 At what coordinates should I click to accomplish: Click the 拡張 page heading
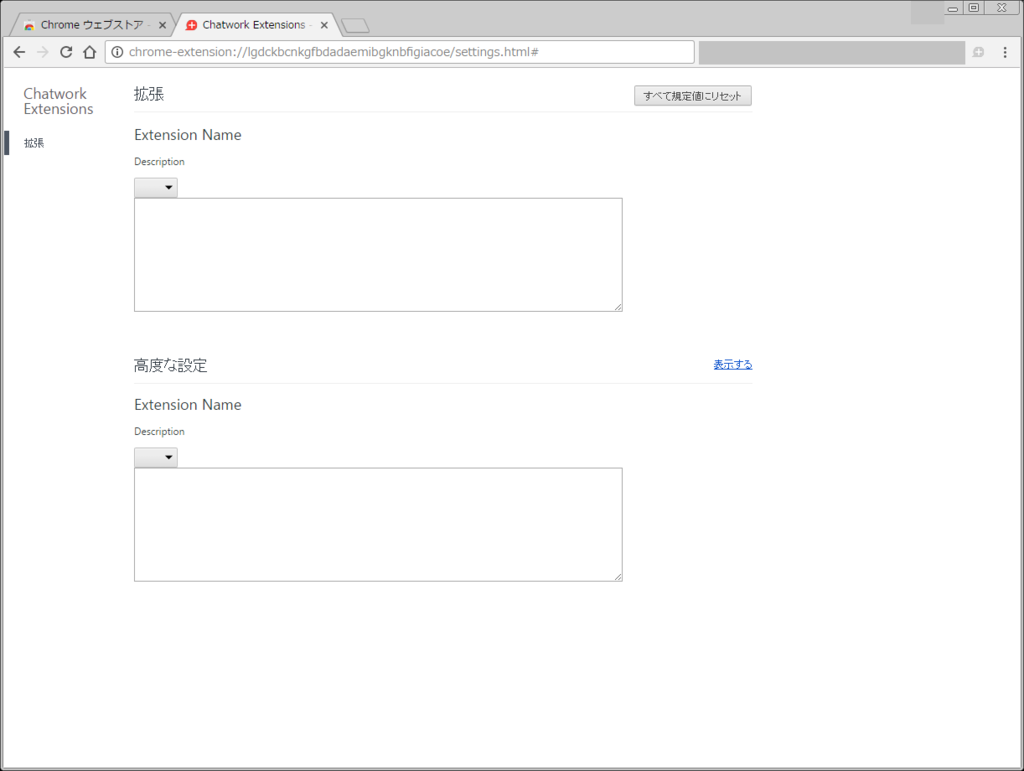(149, 94)
